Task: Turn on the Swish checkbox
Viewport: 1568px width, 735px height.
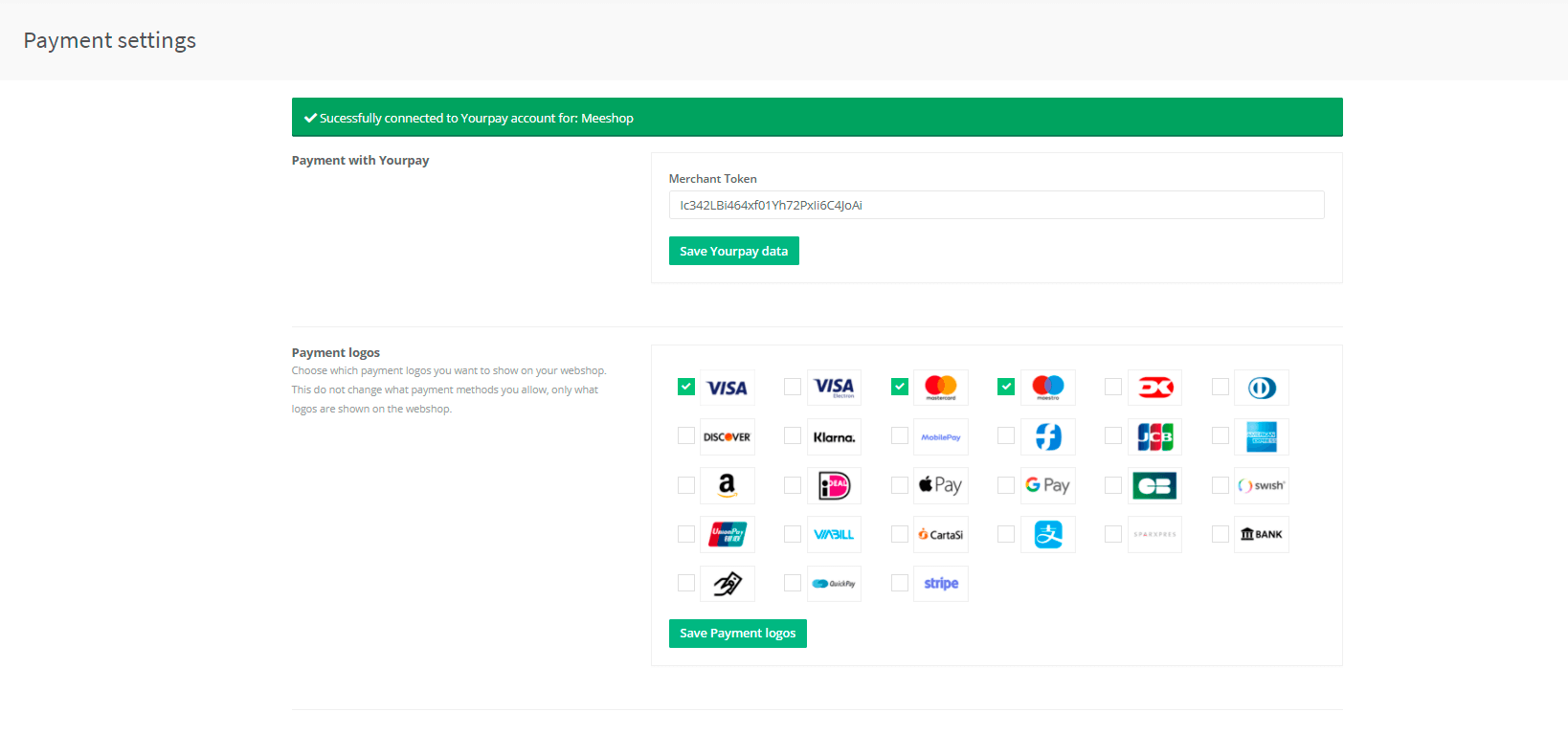Action: [1221, 485]
